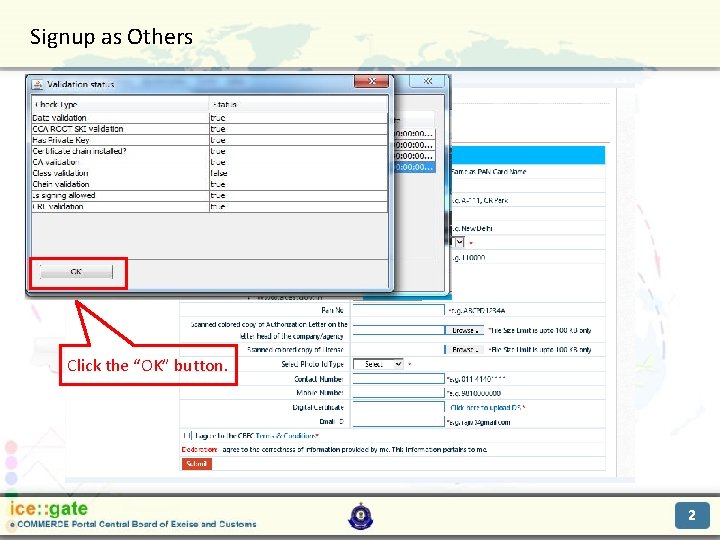Click the Java icon in Validation status title bar
This screenshot has height=540, width=720.
pos(37,84)
